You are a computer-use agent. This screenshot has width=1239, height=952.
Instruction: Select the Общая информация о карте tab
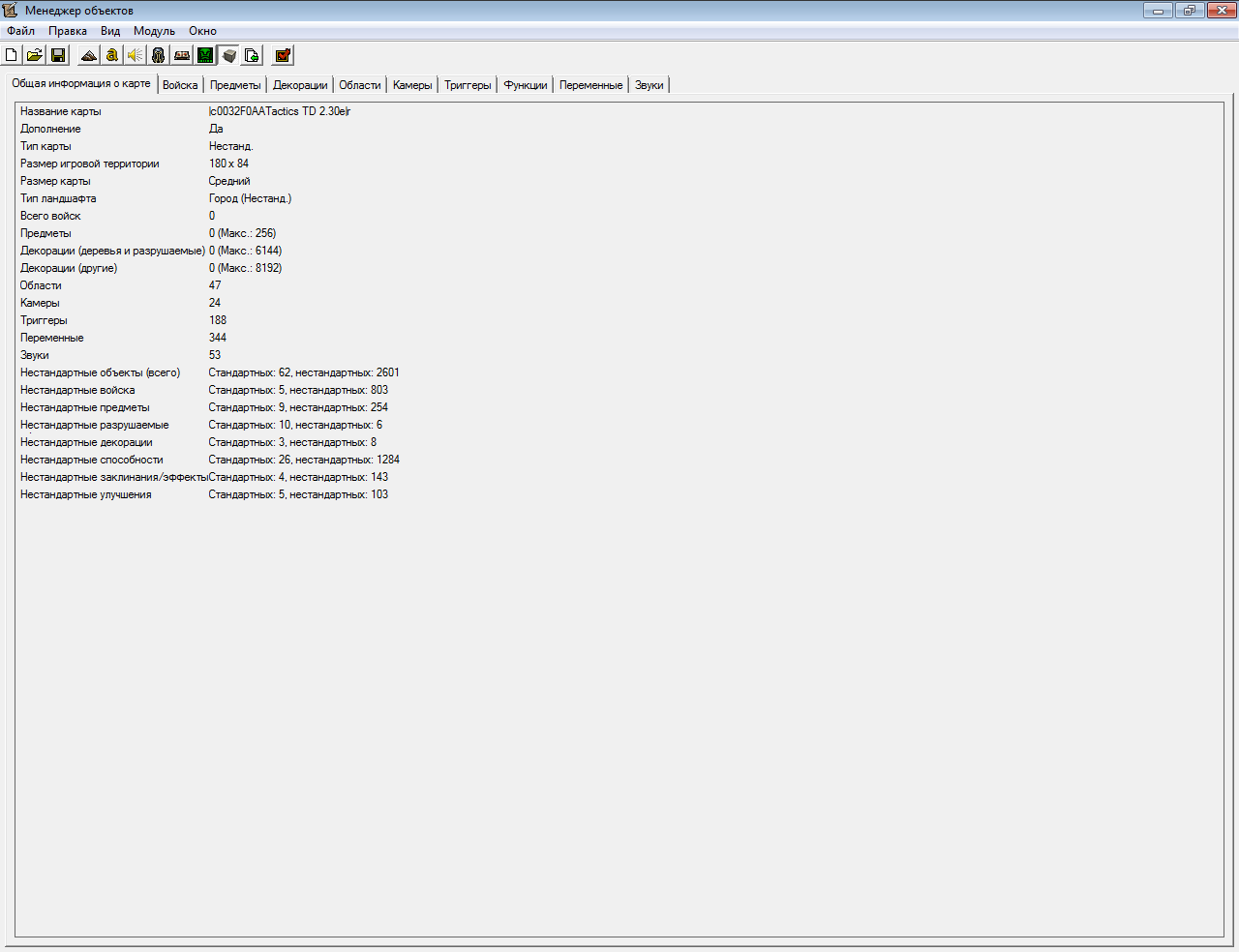[x=81, y=83]
